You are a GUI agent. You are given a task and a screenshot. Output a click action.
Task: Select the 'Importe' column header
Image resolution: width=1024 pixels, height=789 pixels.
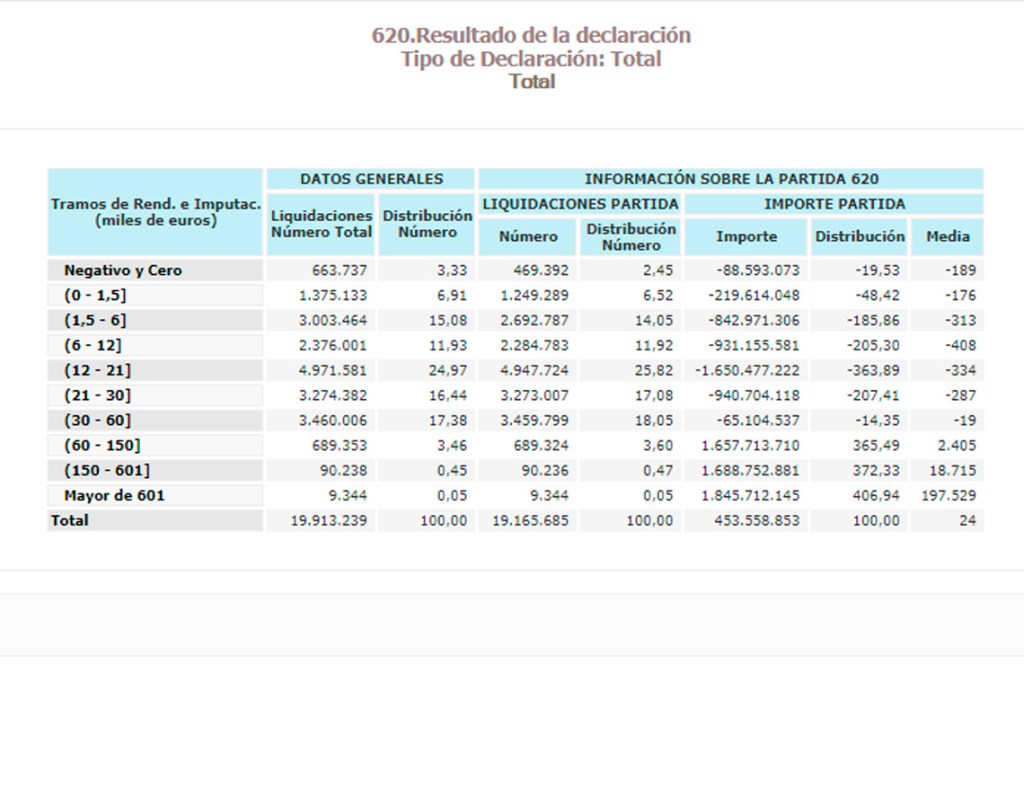[746, 237]
